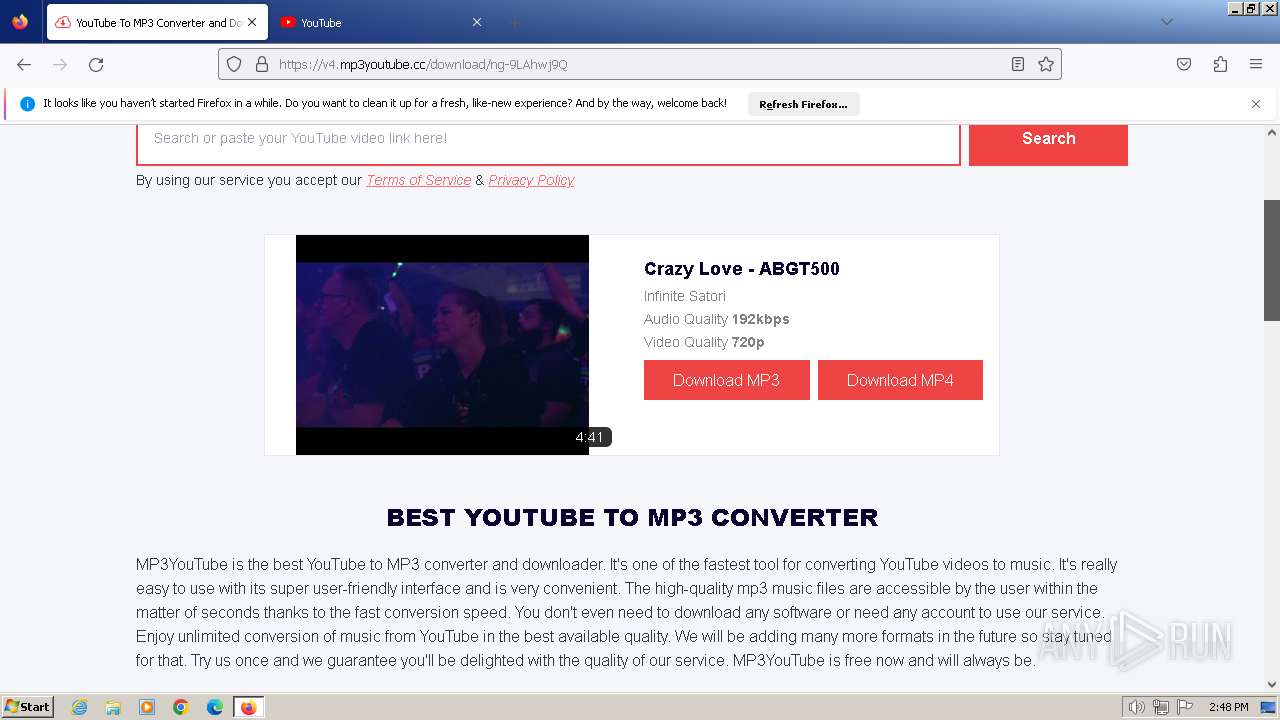Open the Action Center flag icon
Image resolution: width=1280 pixels, height=720 pixels.
click(1184, 707)
